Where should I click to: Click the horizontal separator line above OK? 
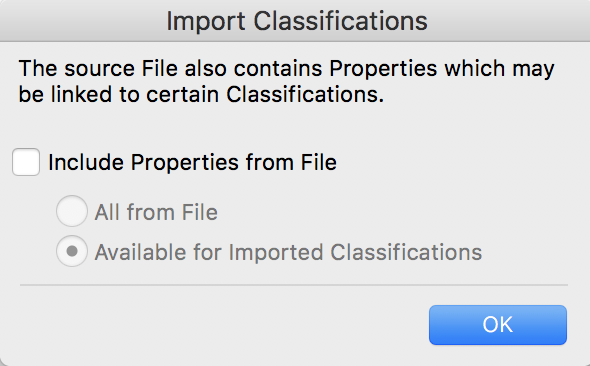[x=294, y=285]
